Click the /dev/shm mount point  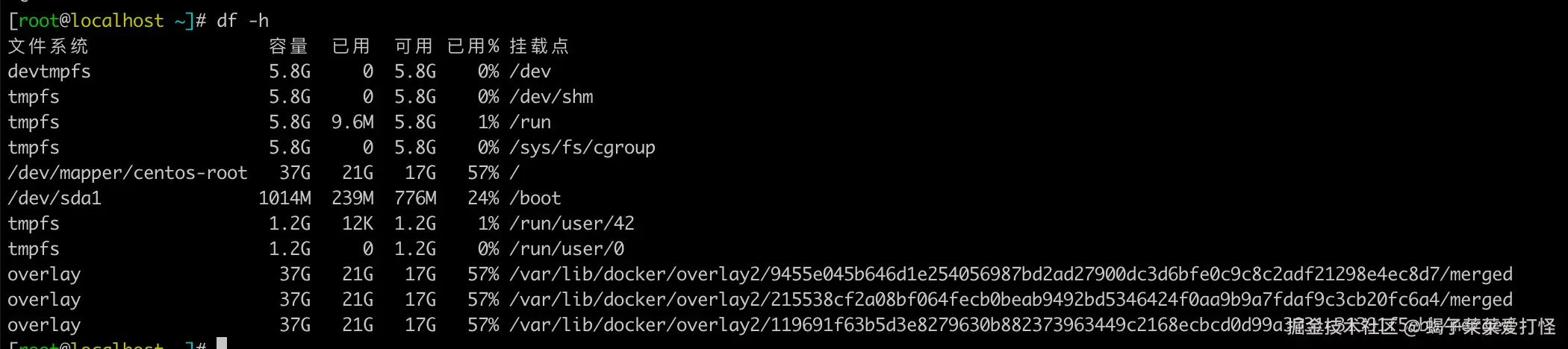(x=551, y=97)
